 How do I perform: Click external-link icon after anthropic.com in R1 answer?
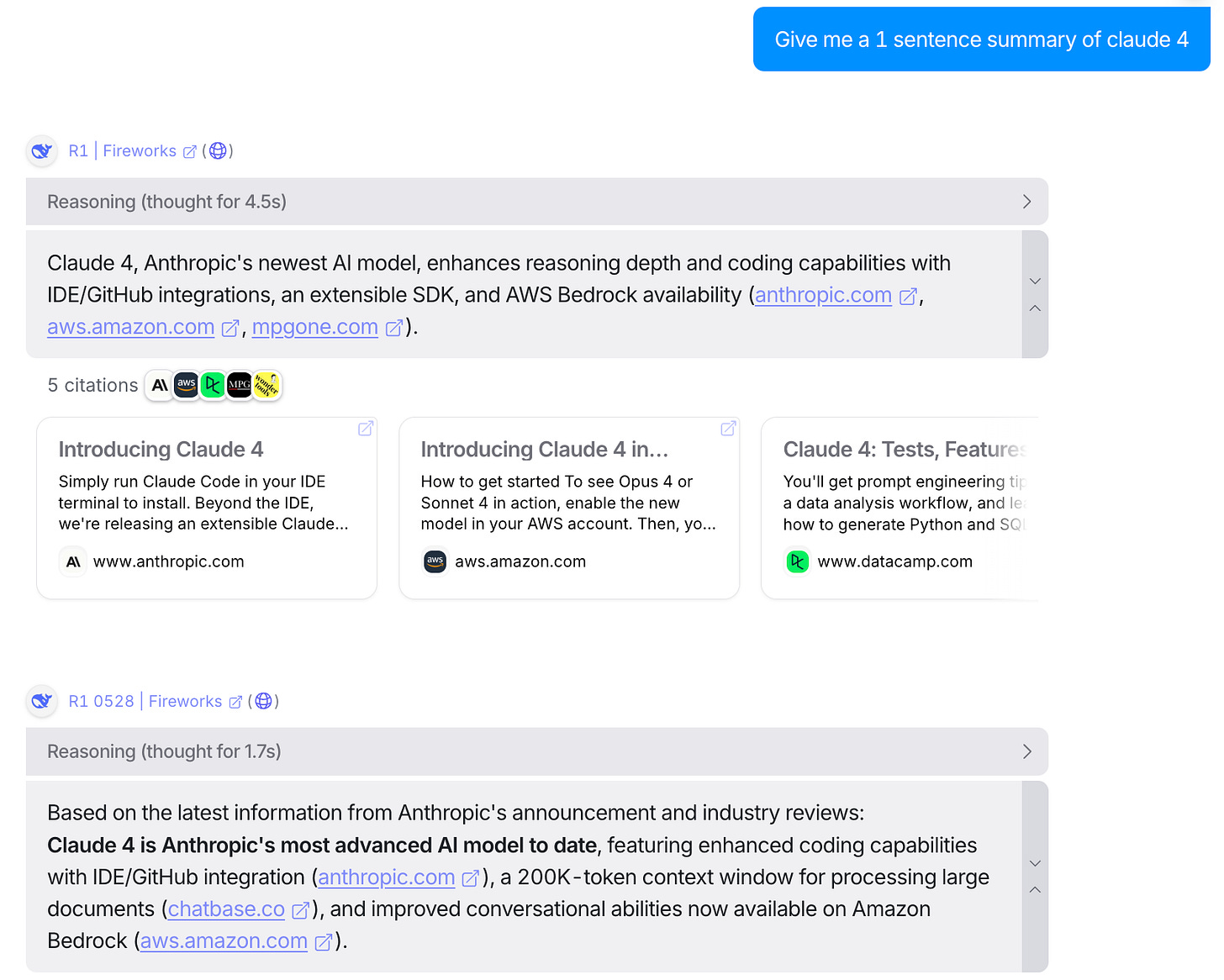coord(908,297)
